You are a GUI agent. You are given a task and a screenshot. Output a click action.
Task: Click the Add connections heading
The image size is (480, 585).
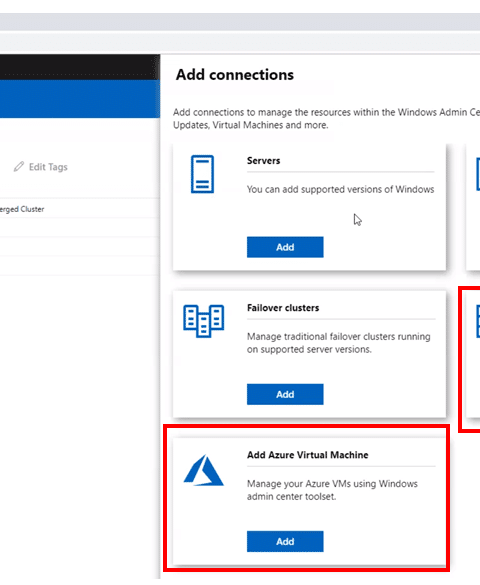point(235,75)
